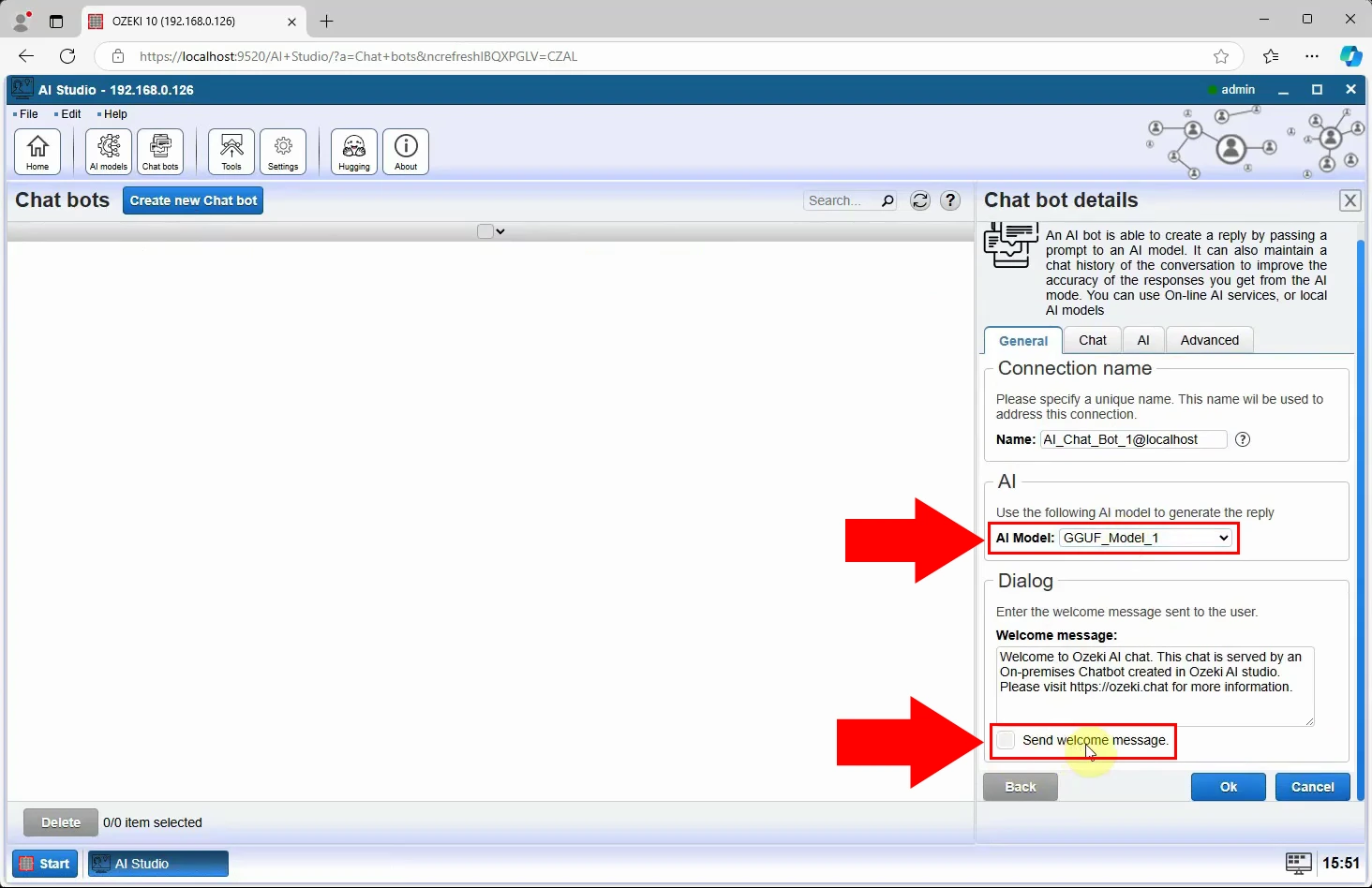The height and width of the screenshot is (888, 1372).
Task: Click Create new Chat bot button
Action: [x=193, y=200]
